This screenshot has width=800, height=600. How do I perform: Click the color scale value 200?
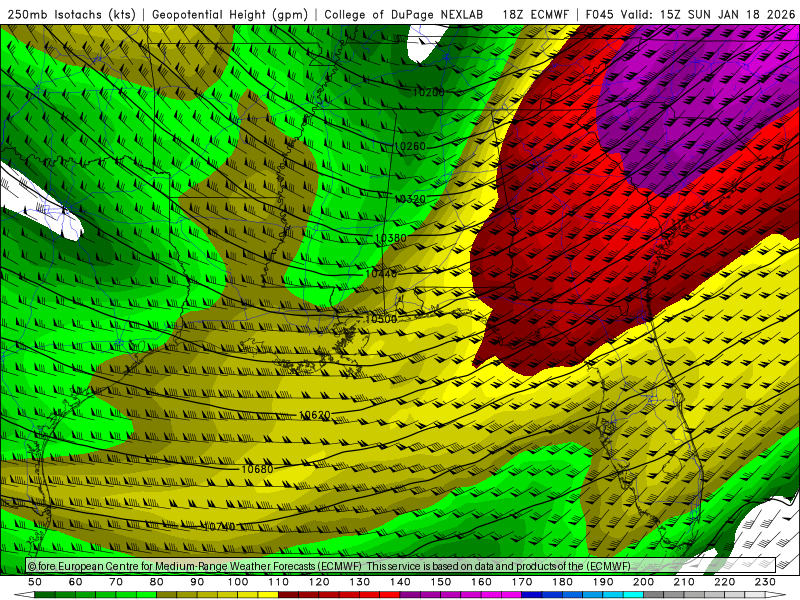pos(644,582)
